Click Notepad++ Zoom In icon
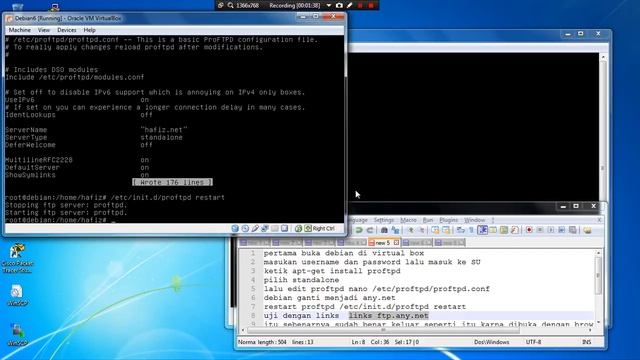 [x=411, y=230]
